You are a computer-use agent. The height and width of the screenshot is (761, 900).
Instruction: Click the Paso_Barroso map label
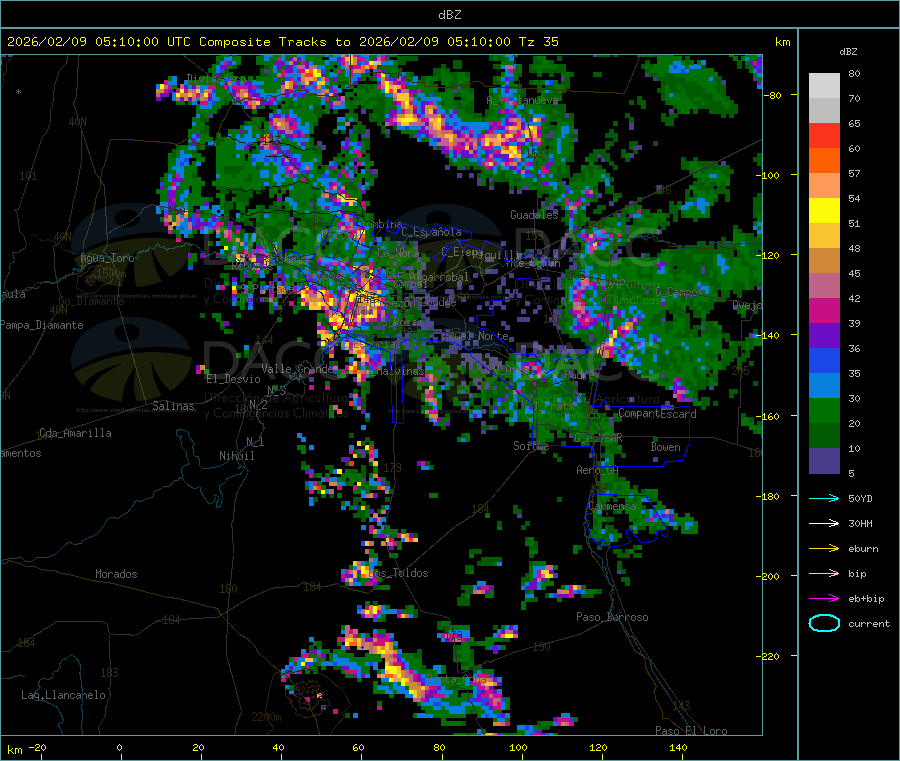[x=612, y=617]
